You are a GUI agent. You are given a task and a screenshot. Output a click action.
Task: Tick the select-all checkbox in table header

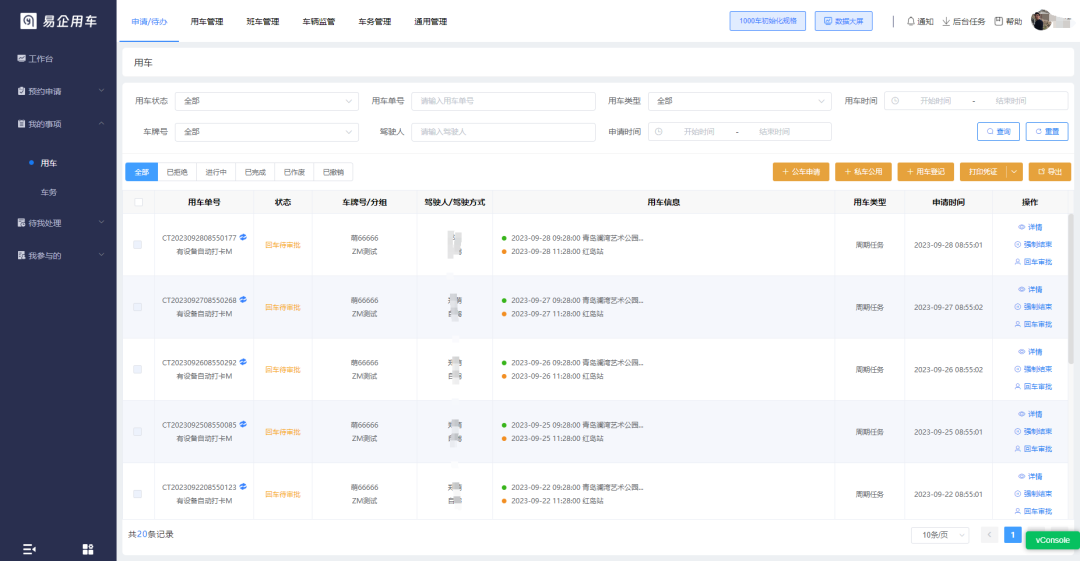(x=138, y=202)
